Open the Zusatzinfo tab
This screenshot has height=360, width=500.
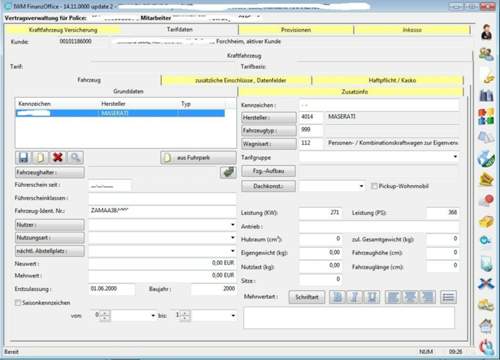point(350,92)
